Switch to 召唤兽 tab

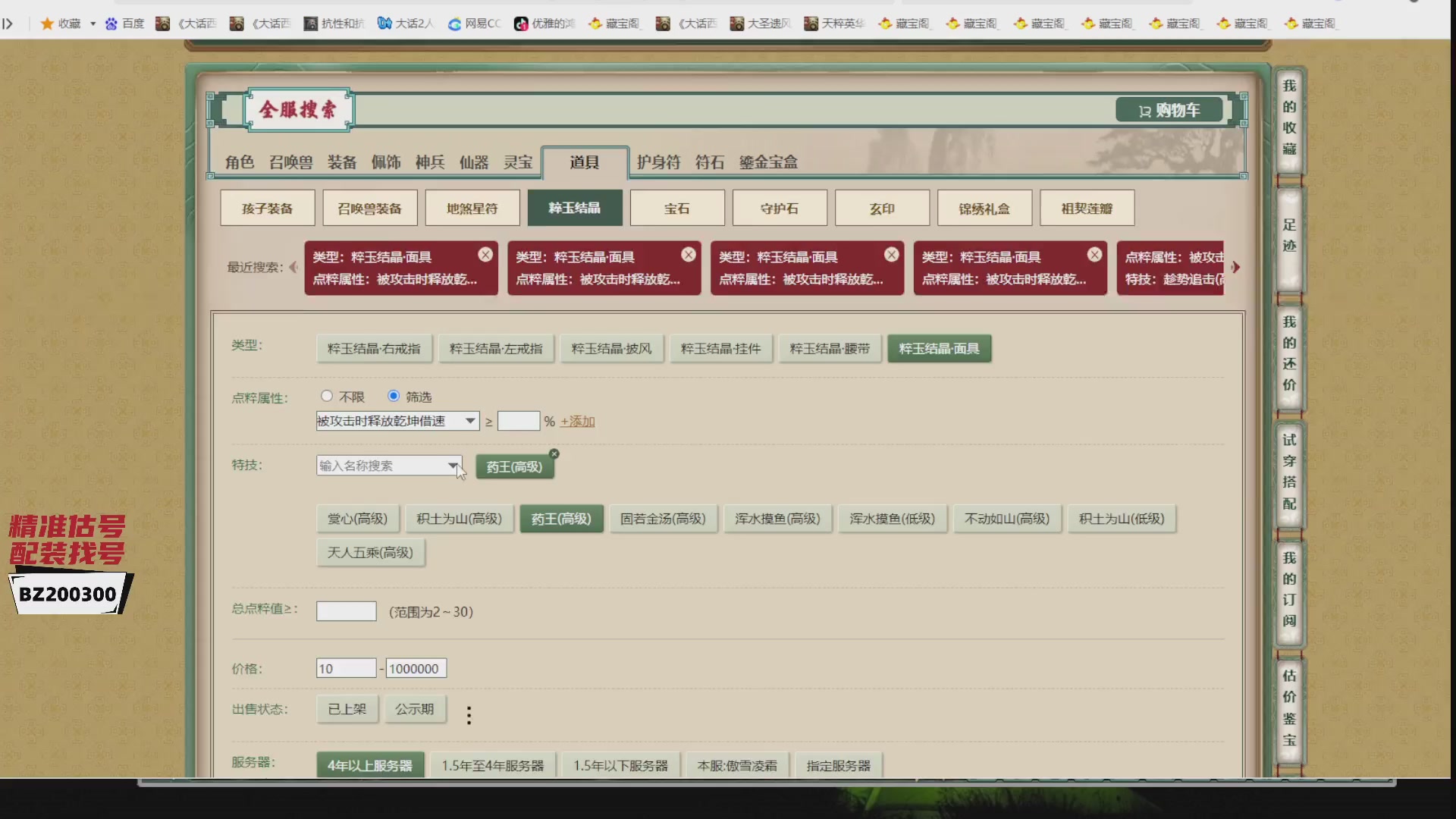pos(291,162)
